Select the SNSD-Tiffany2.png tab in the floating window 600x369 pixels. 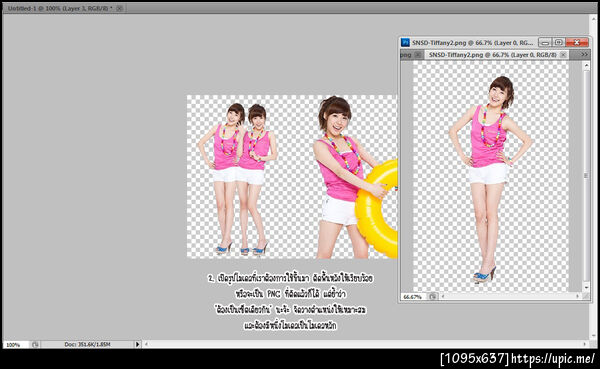[x=492, y=55]
